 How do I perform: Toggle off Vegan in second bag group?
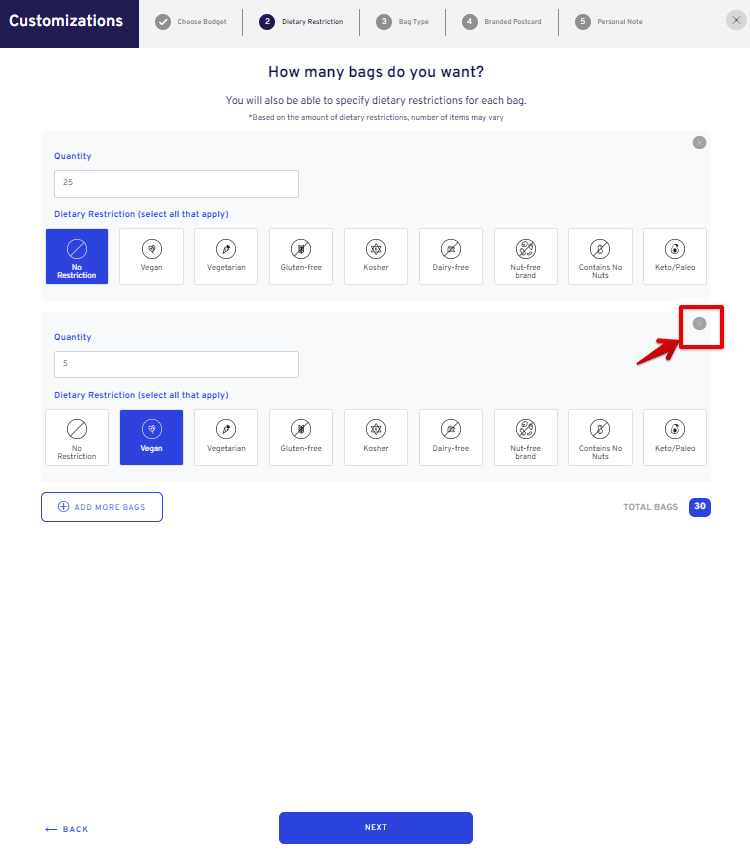point(151,437)
